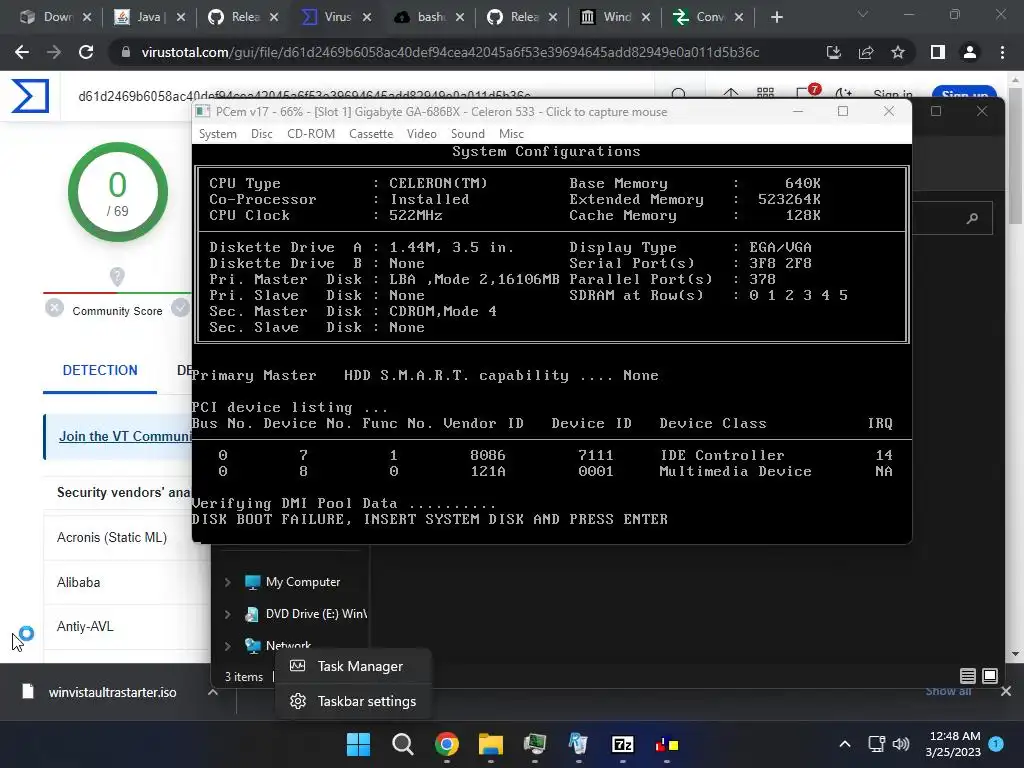
Task: Close the Chrome downloads bar
Action: [x=1006, y=692]
